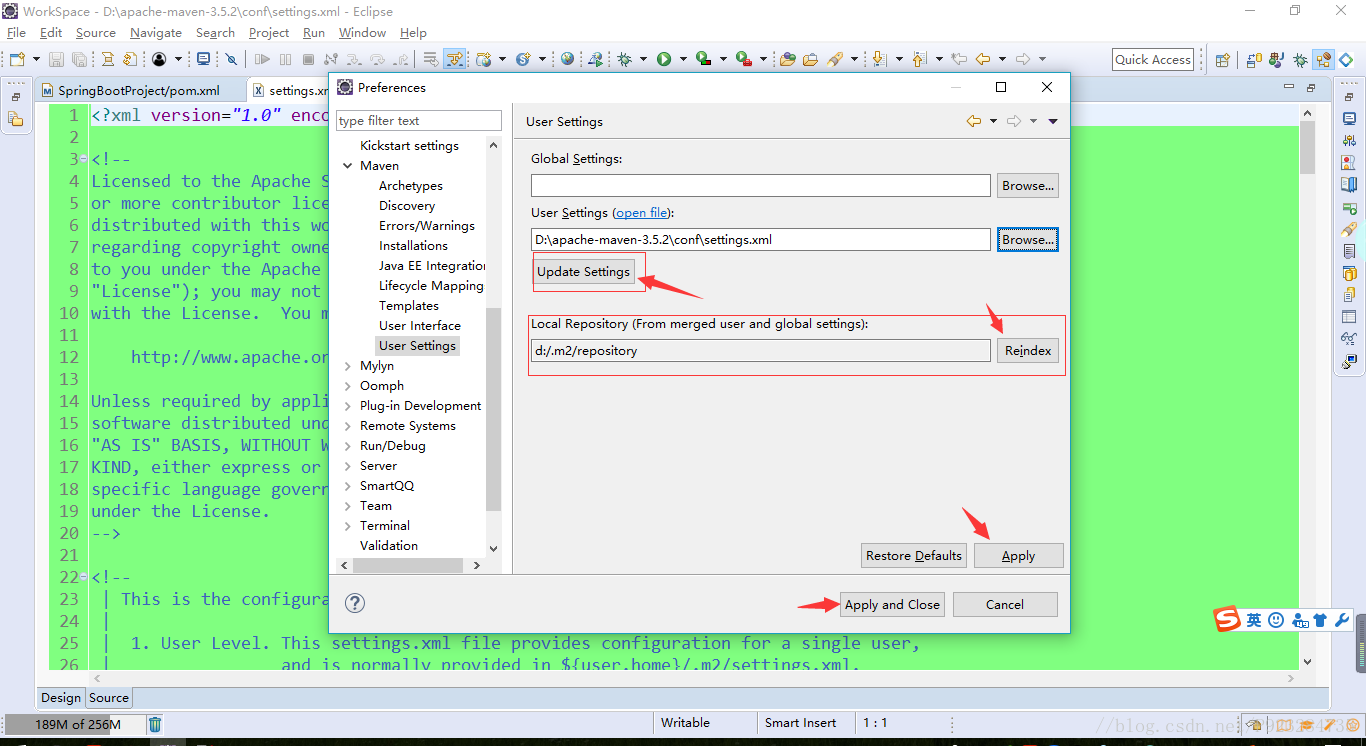1366x746 pixels.
Task: Click Browse next to Global Settings
Action: [x=1028, y=185]
